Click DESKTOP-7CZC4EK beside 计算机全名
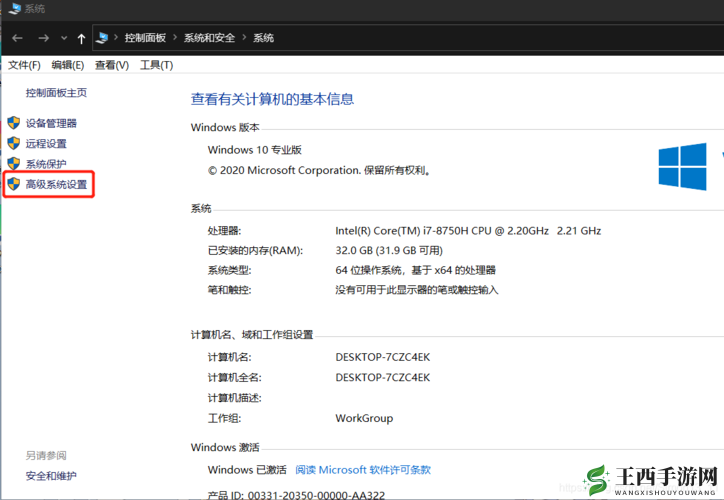724x500 pixels. [383, 378]
